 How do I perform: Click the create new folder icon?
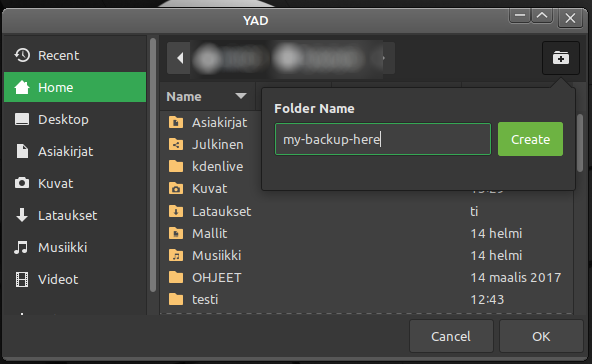pyautogui.click(x=561, y=58)
